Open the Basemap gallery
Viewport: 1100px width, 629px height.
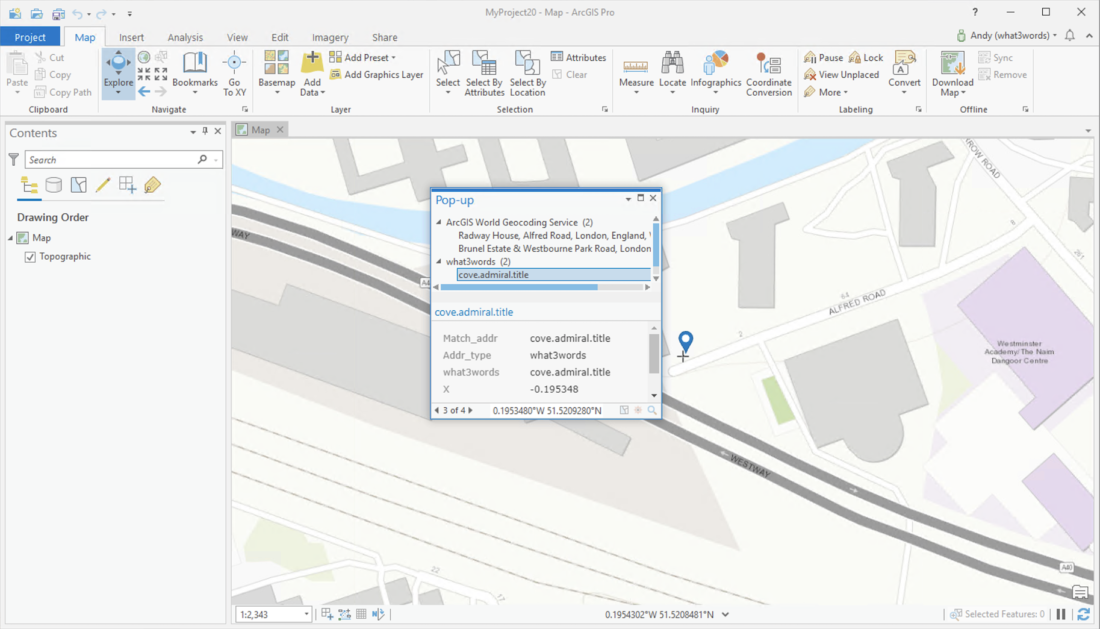tap(276, 73)
